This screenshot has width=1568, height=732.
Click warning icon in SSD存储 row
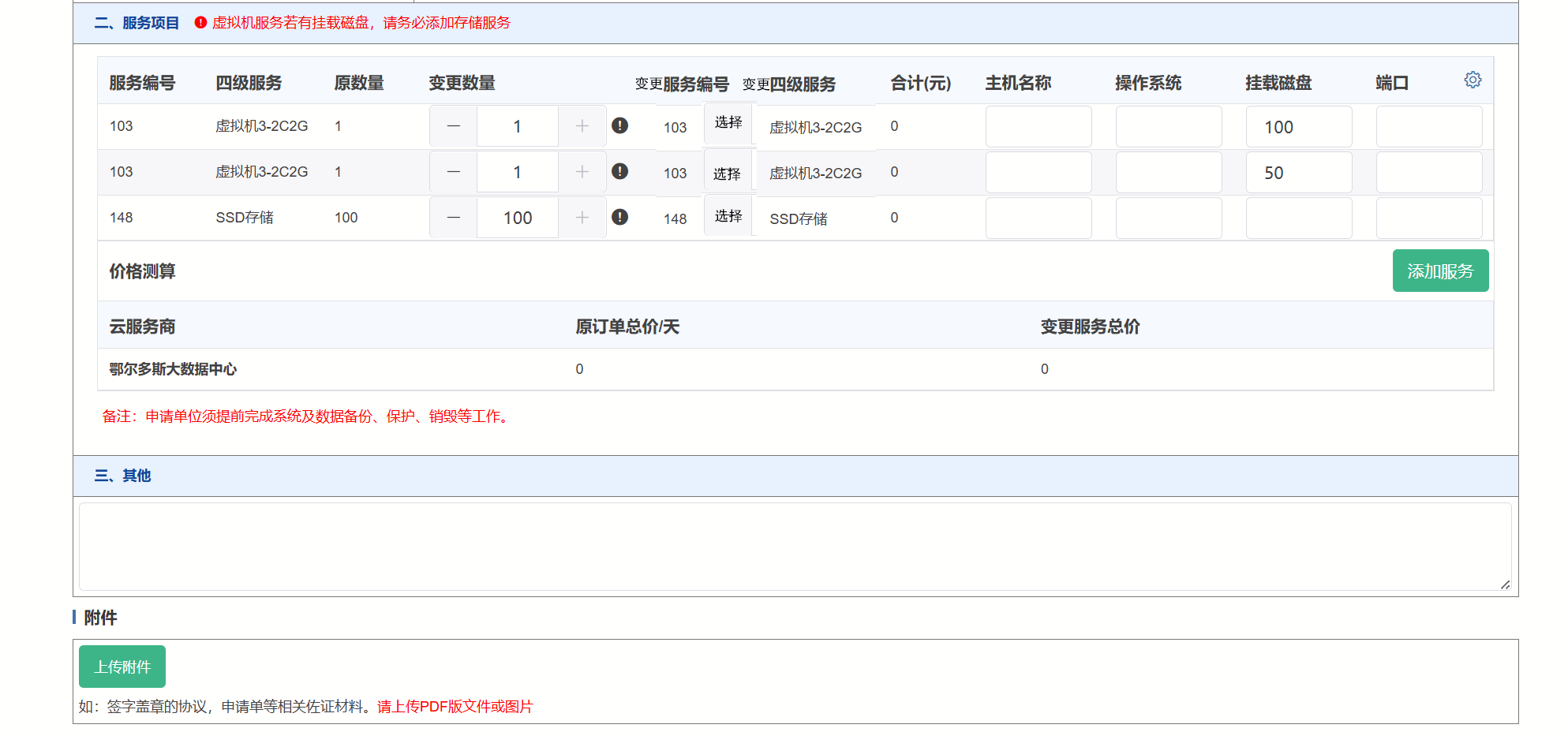point(620,217)
